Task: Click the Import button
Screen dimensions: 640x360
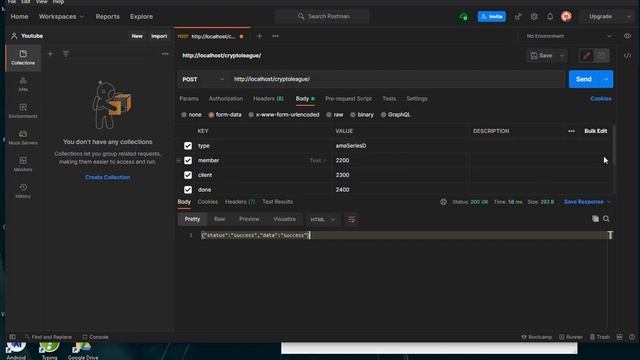Action: click(159, 36)
